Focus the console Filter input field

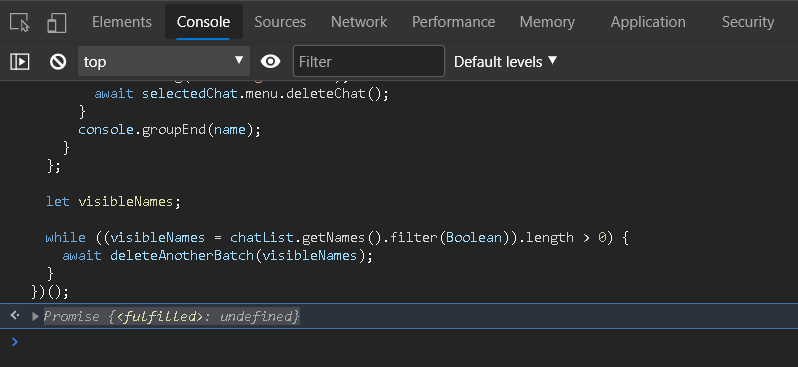click(x=369, y=62)
